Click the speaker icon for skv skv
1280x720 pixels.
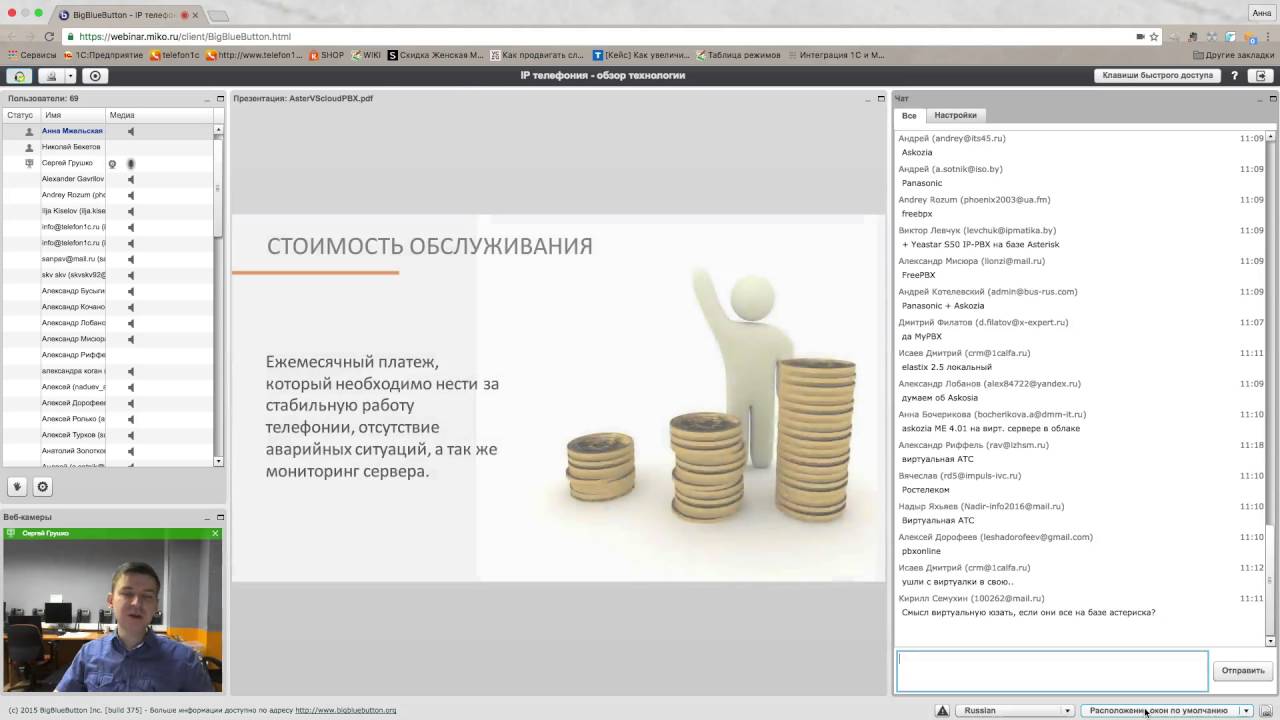[131, 275]
